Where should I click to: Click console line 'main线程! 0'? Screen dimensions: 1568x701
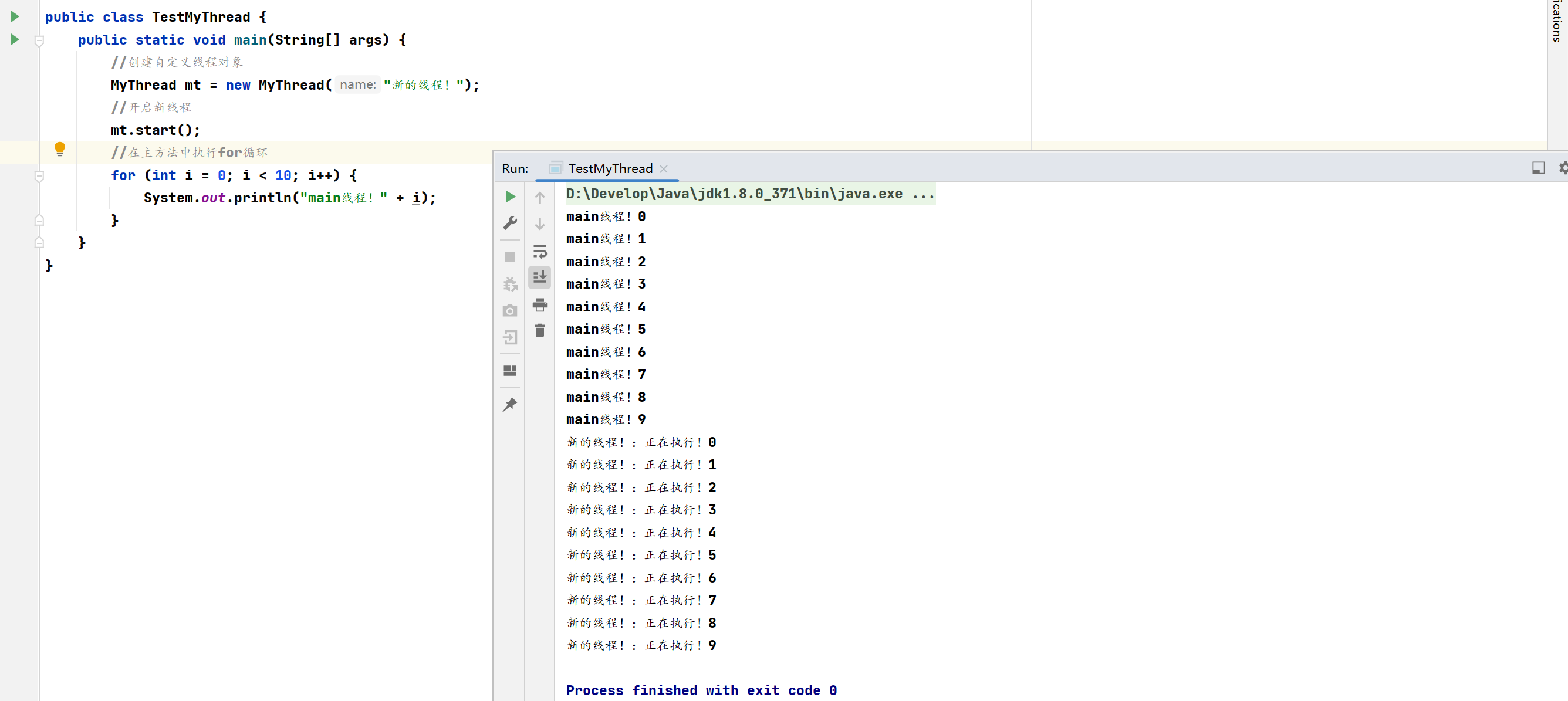coord(606,216)
